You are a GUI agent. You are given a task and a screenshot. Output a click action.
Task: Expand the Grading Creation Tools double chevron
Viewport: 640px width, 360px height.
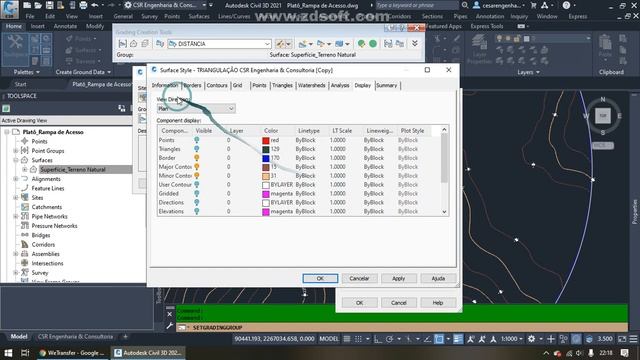click(x=415, y=44)
